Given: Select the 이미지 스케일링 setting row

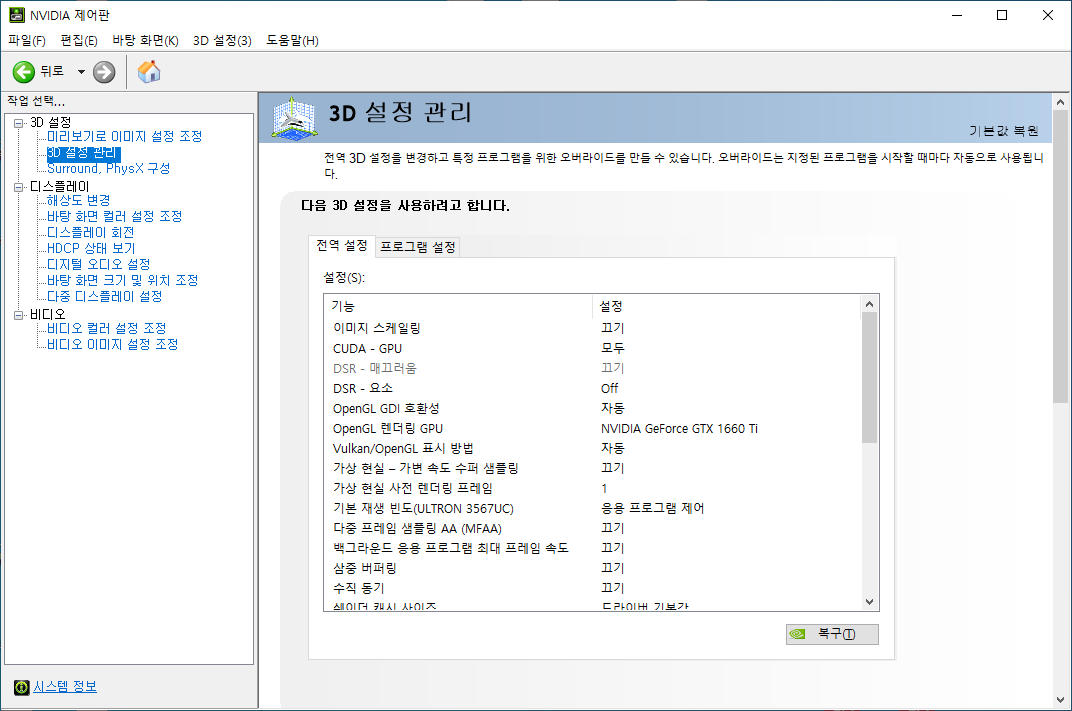Looking at the screenshot, I should coord(593,328).
